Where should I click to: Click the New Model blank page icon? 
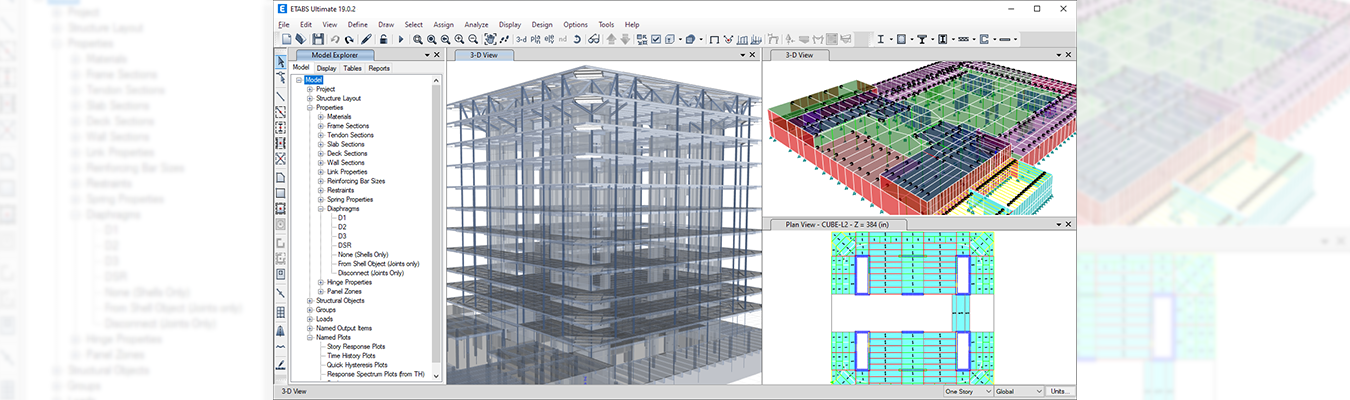tap(285, 39)
